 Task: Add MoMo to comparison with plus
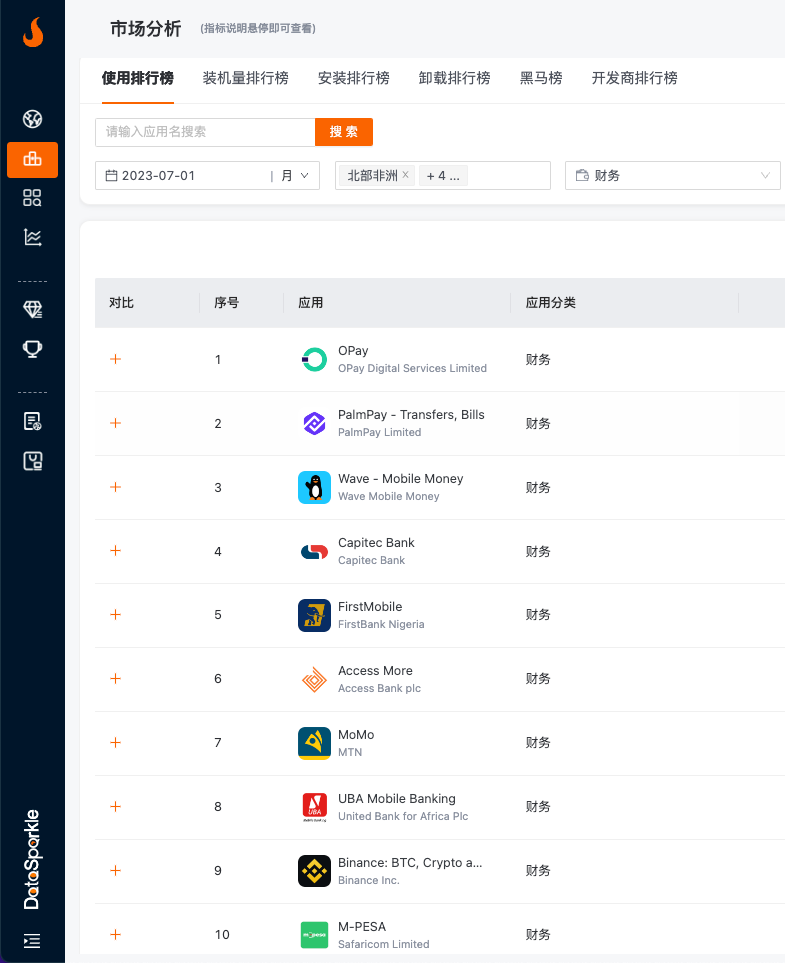115,743
